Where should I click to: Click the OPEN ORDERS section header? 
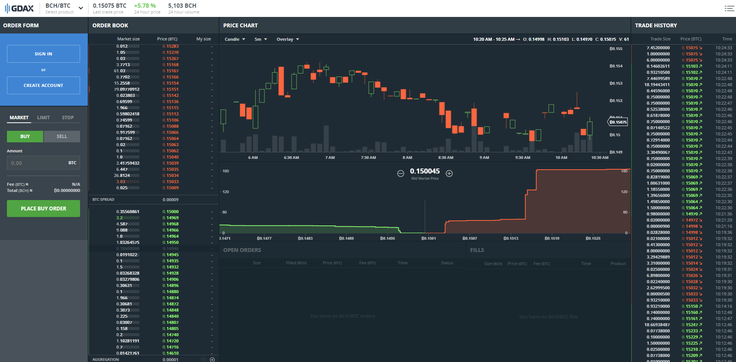[242, 250]
